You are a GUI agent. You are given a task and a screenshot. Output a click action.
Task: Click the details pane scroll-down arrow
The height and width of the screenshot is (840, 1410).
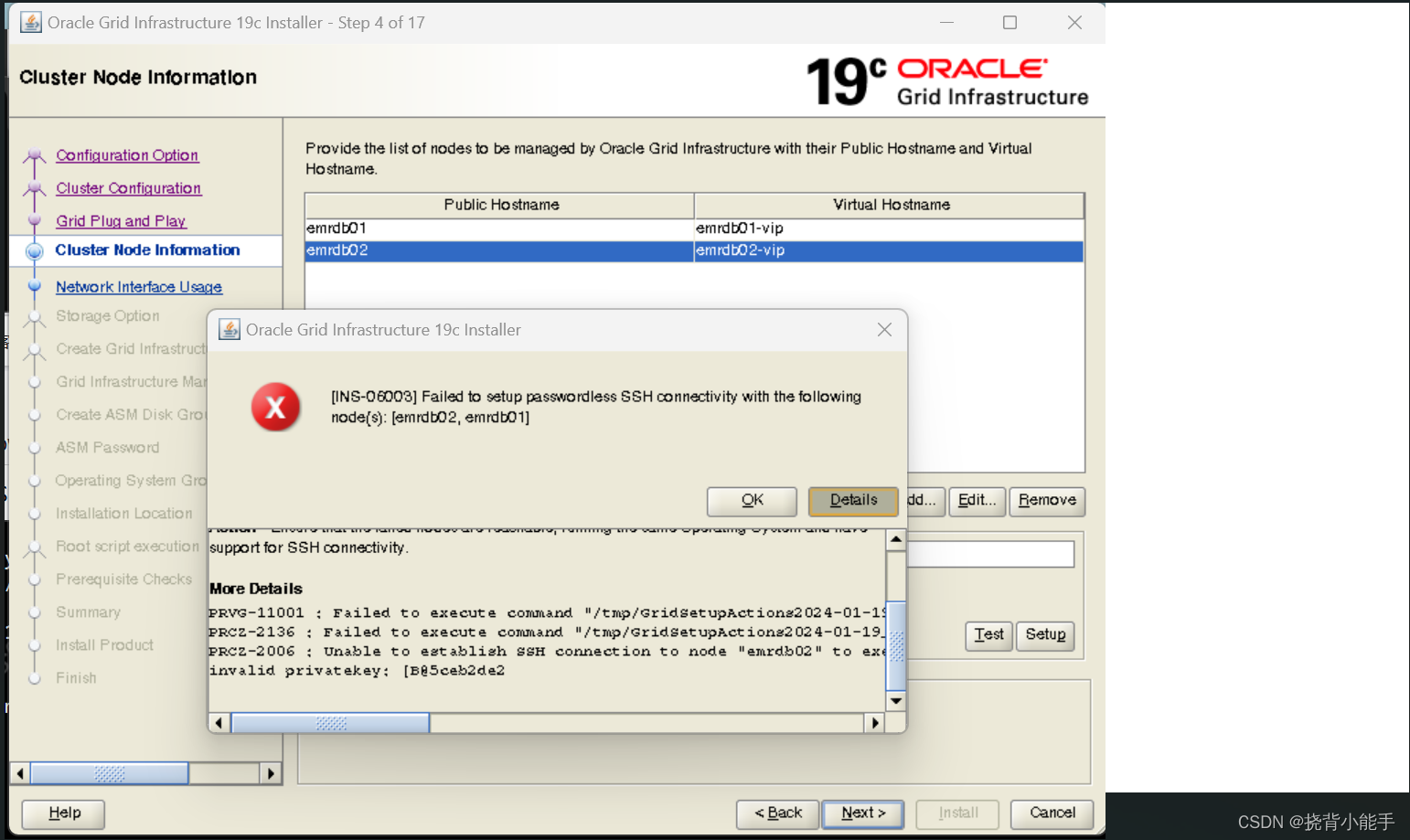click(896, 701)
